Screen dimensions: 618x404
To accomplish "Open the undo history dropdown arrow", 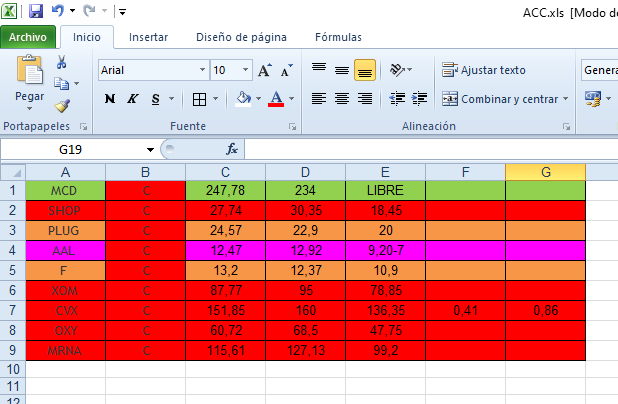I will click(x=73, y=11).
